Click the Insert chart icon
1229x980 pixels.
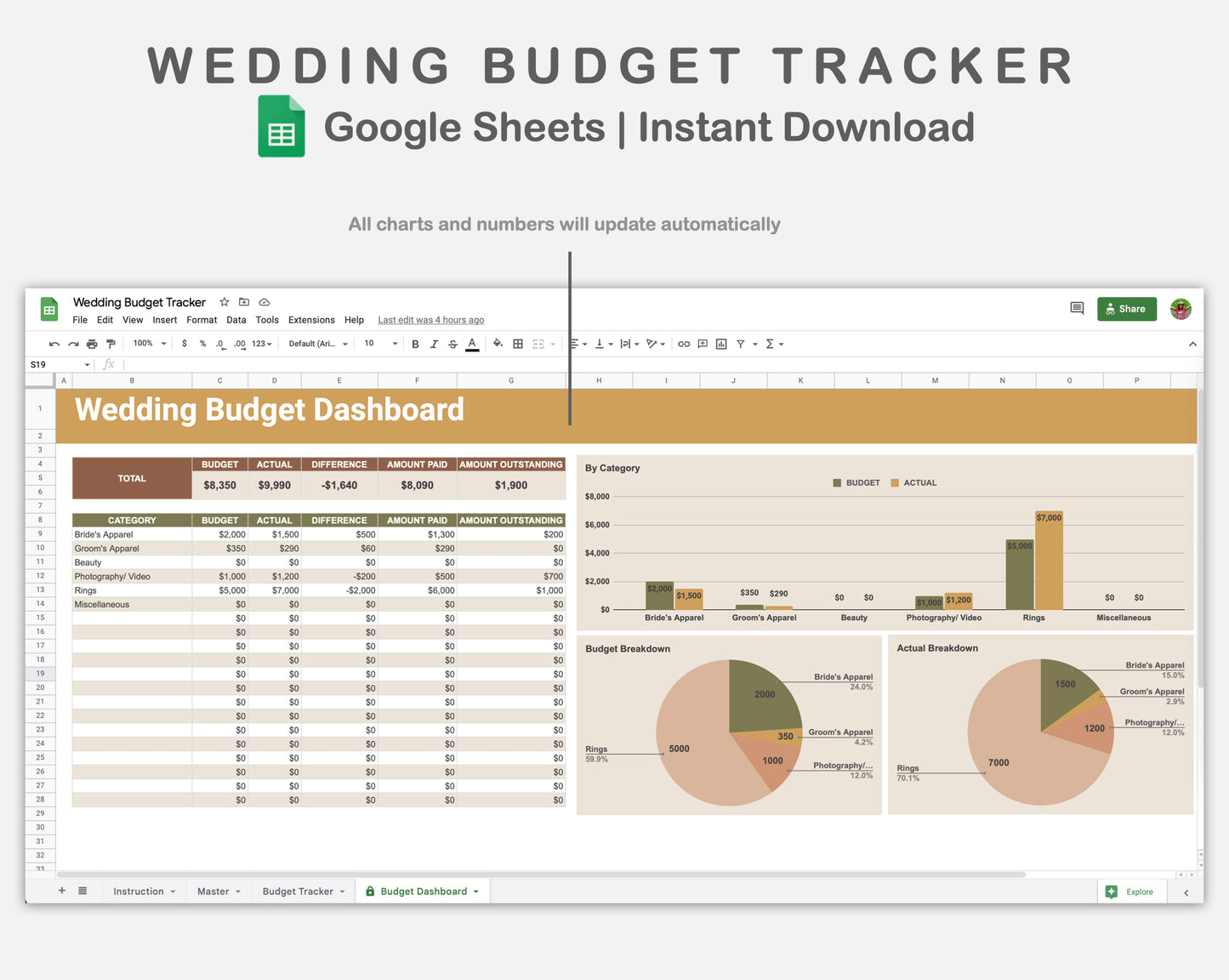(x=721, y=344)
